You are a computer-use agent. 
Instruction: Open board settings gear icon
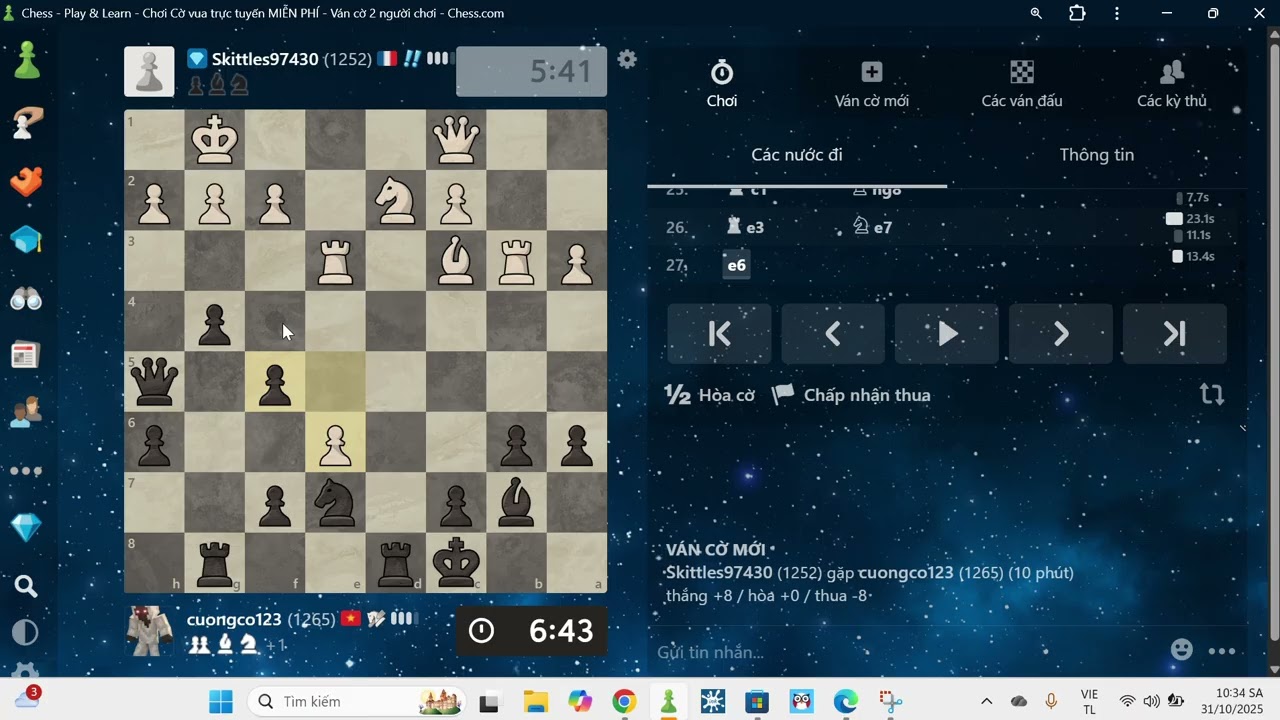[x=627, y=59]
